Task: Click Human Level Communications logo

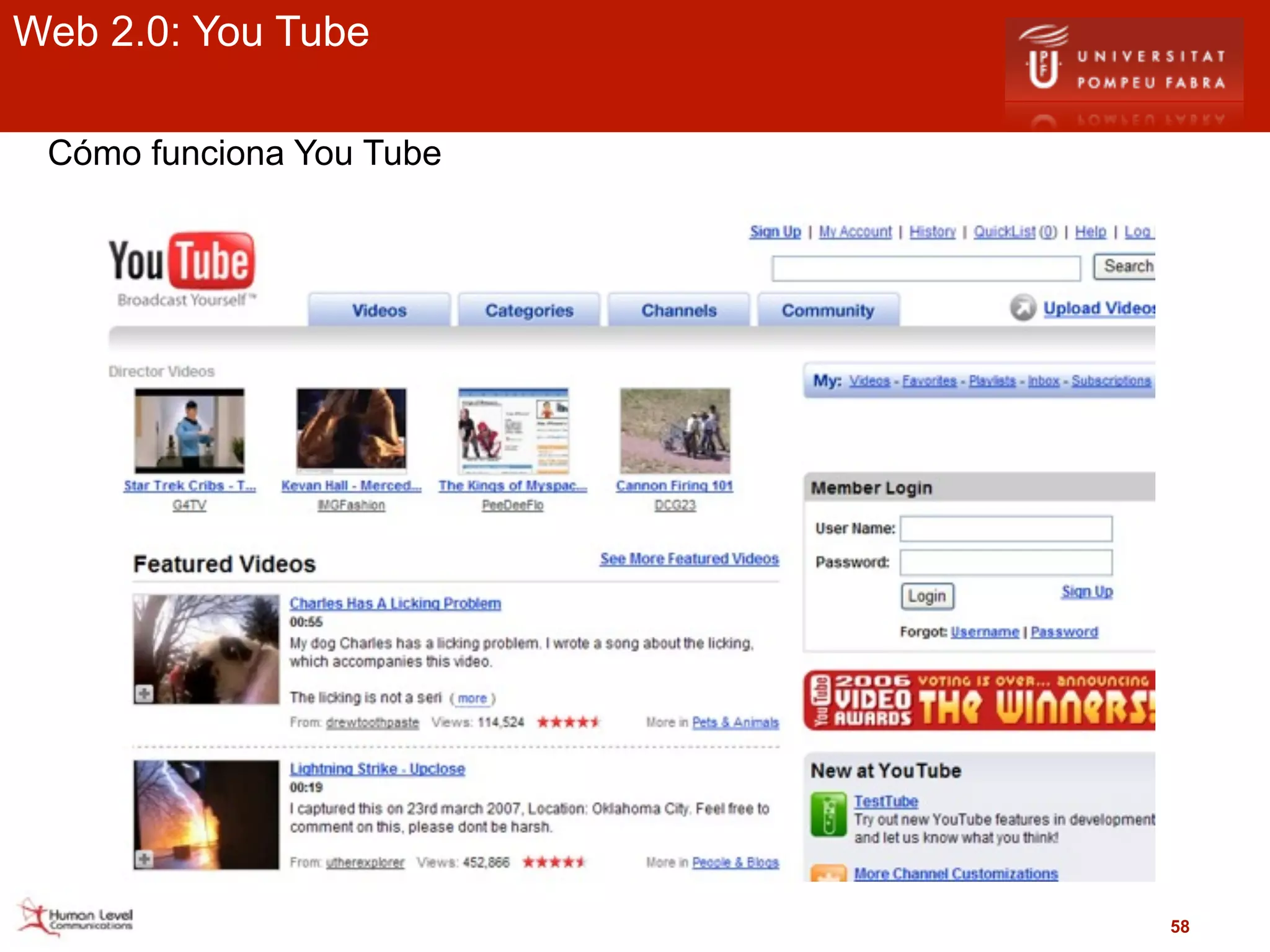Action: point(76,918)
